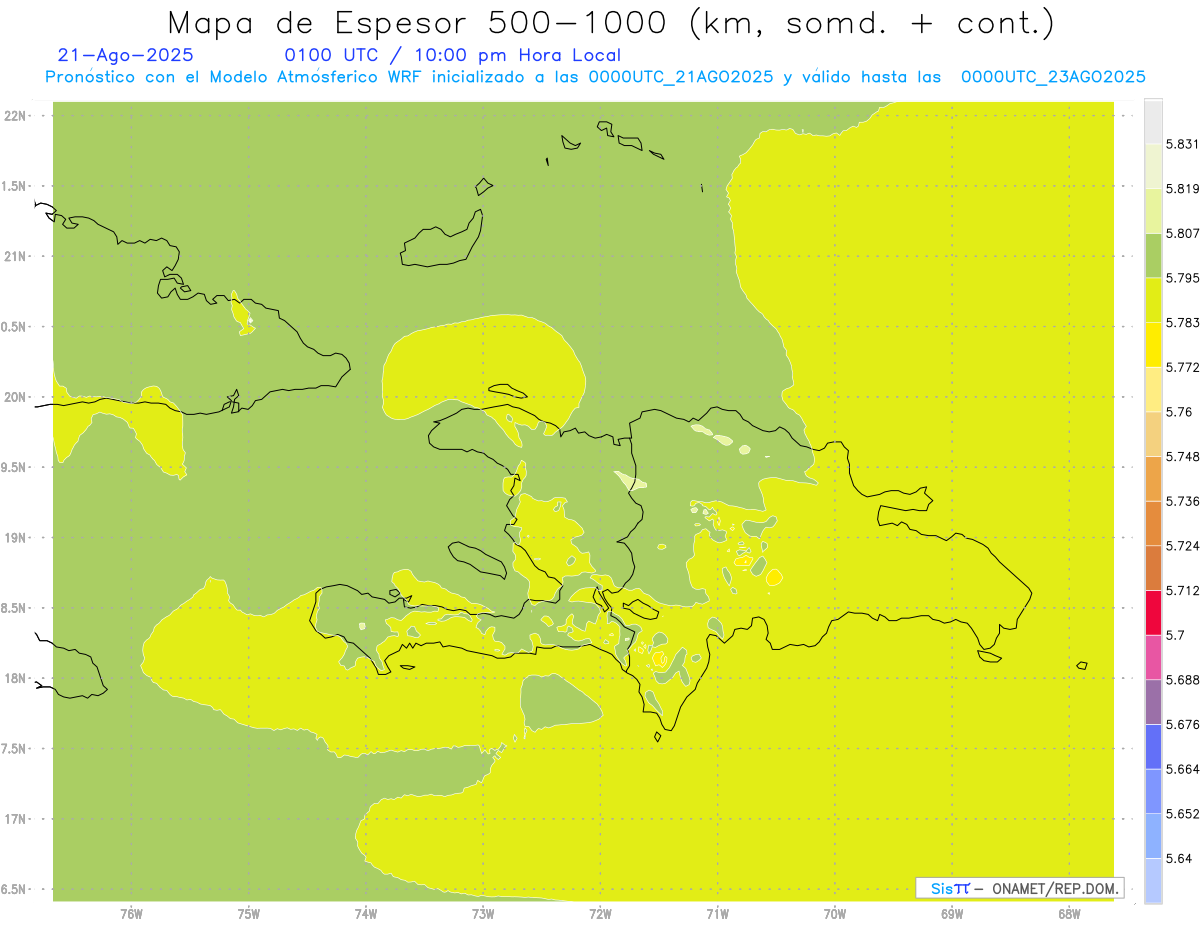This screenshot has height=927, width=1200.
Task: Click the latitude label 17N
Action: click(15, 819)
